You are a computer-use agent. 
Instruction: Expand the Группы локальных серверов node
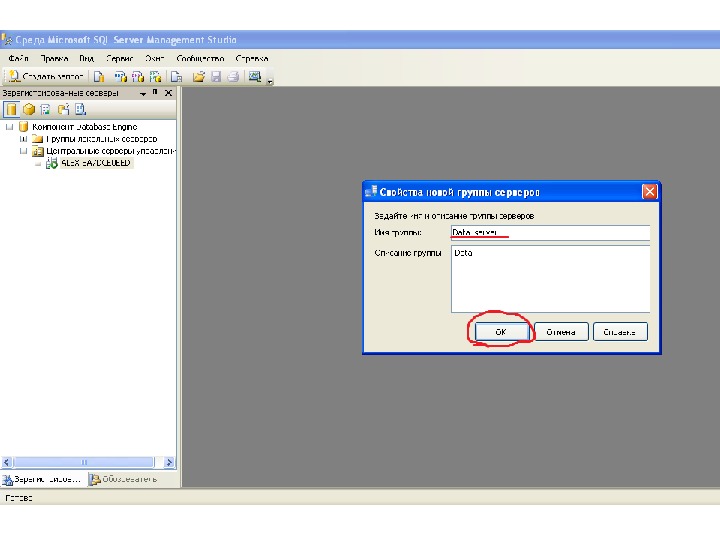click(x=23, y=139)
